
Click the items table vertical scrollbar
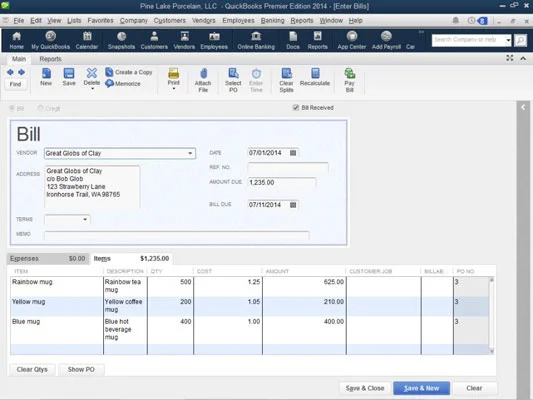[491, 315]
